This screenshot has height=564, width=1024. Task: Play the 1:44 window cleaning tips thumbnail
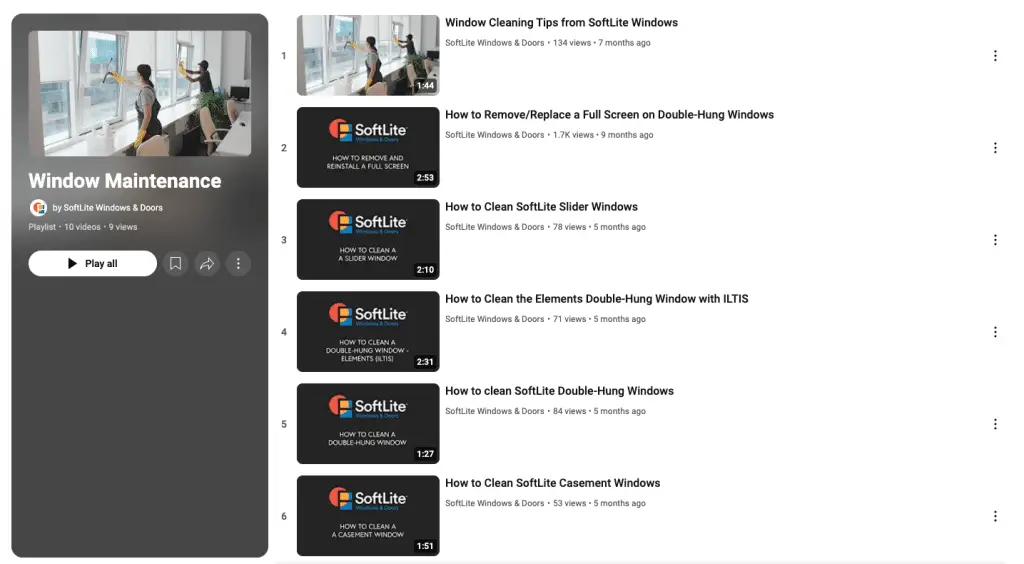[x=368, y=55]
